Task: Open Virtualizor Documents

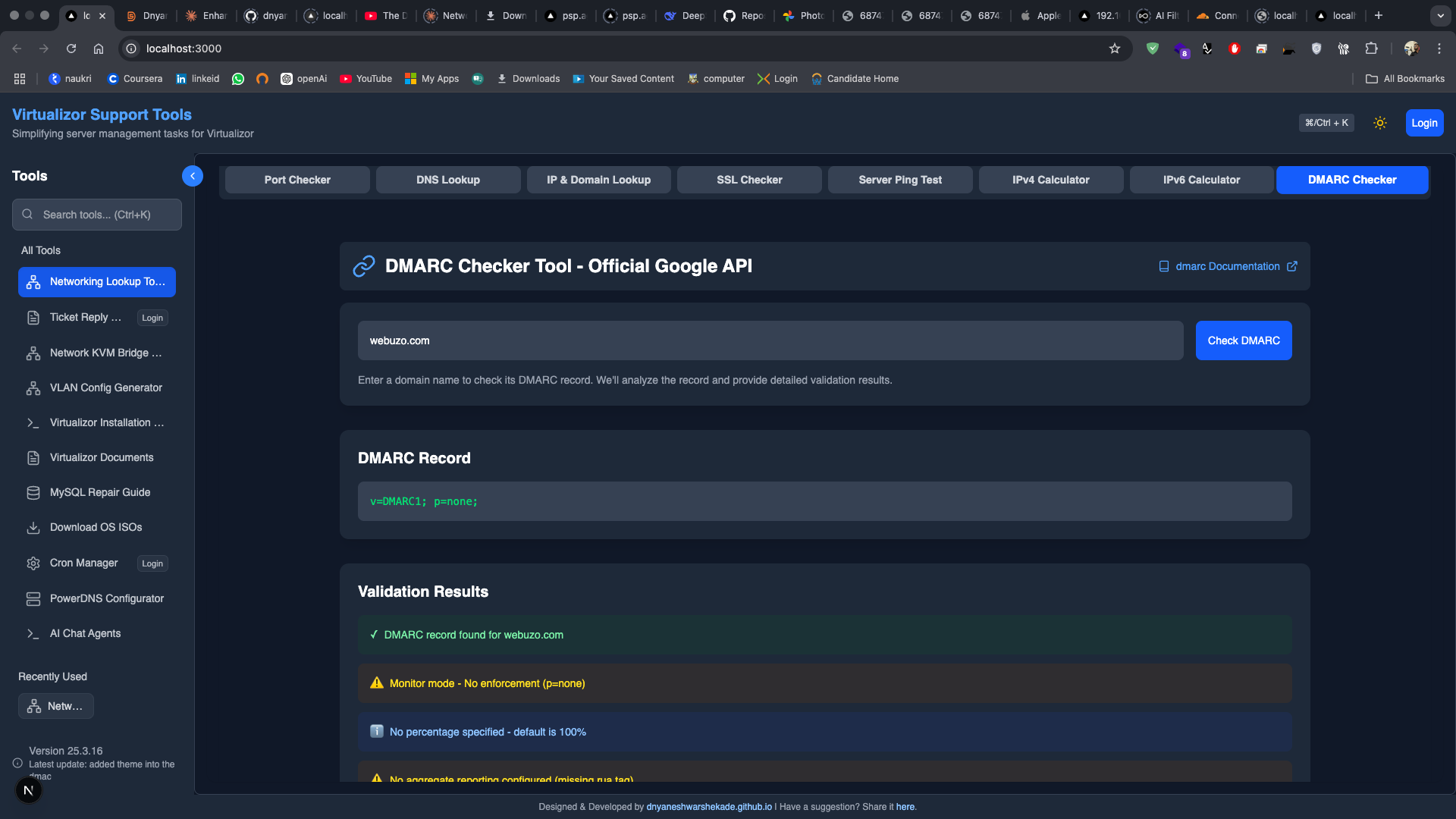Action: [97, 458]
